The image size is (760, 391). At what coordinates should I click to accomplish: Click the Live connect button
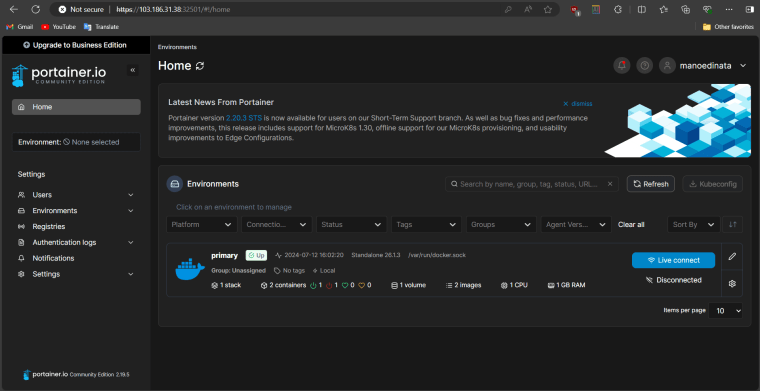click(673, 260)
